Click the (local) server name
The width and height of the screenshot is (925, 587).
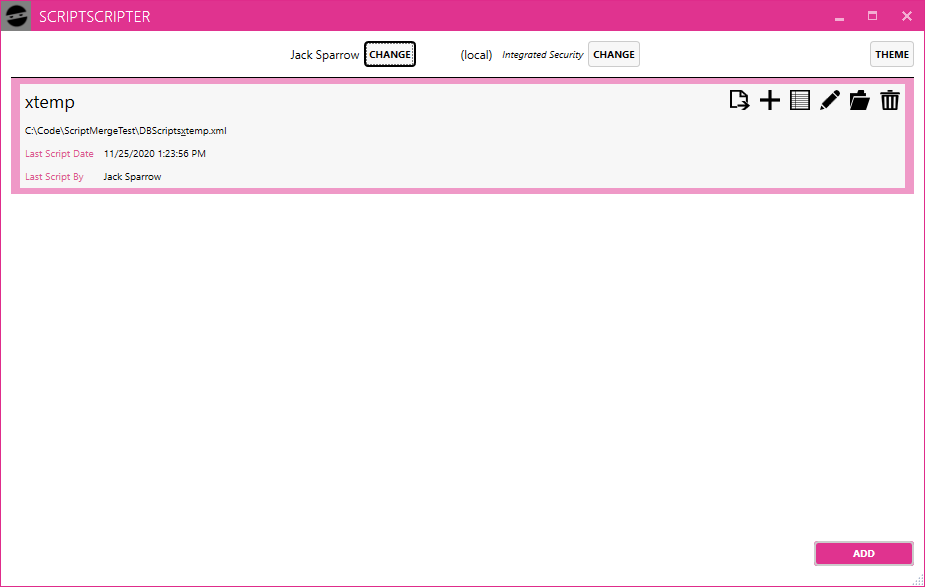(476, 55)
